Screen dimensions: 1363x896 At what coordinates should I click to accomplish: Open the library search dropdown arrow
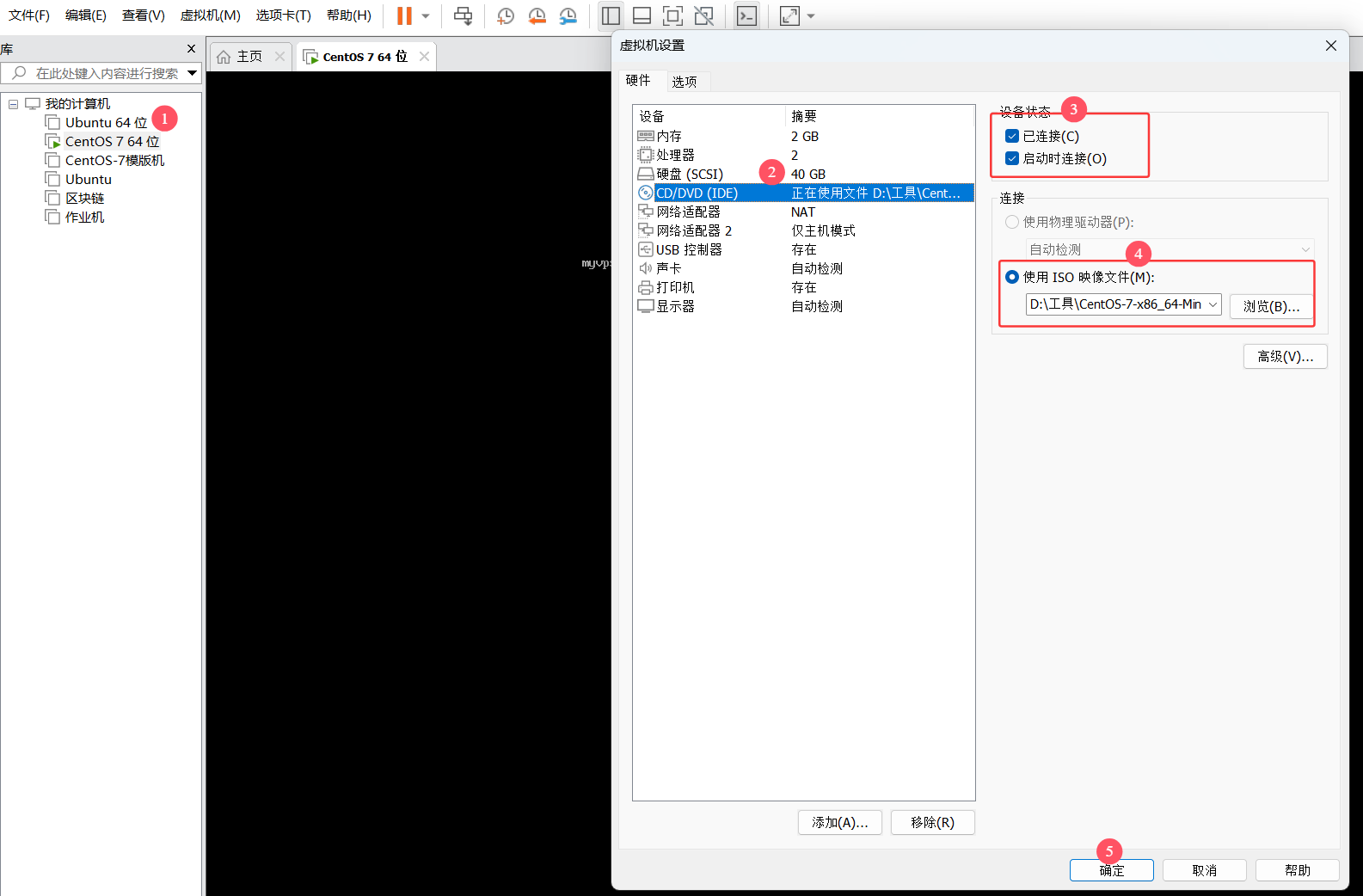click(193, 73)
